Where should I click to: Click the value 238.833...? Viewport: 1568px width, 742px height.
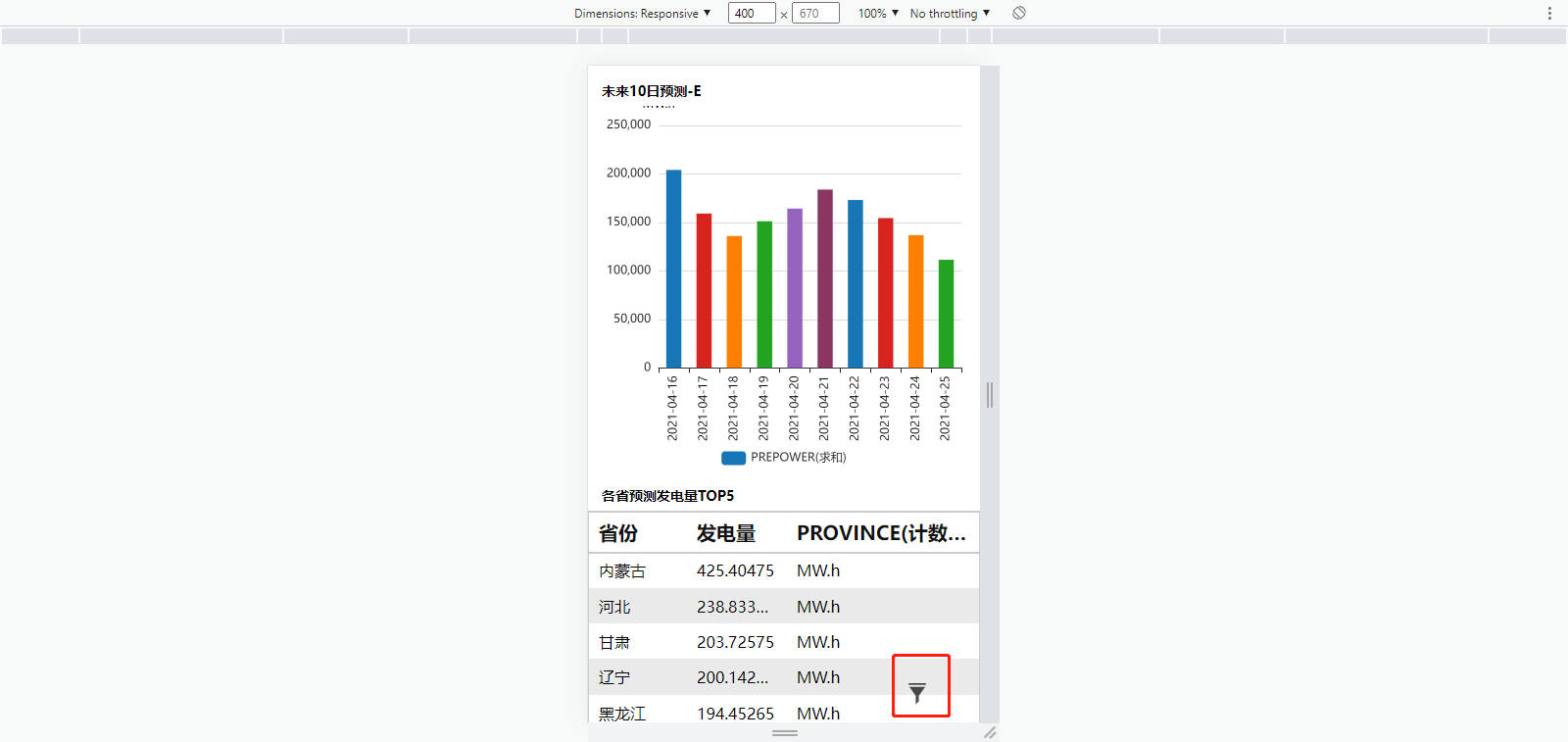point(732,607)
